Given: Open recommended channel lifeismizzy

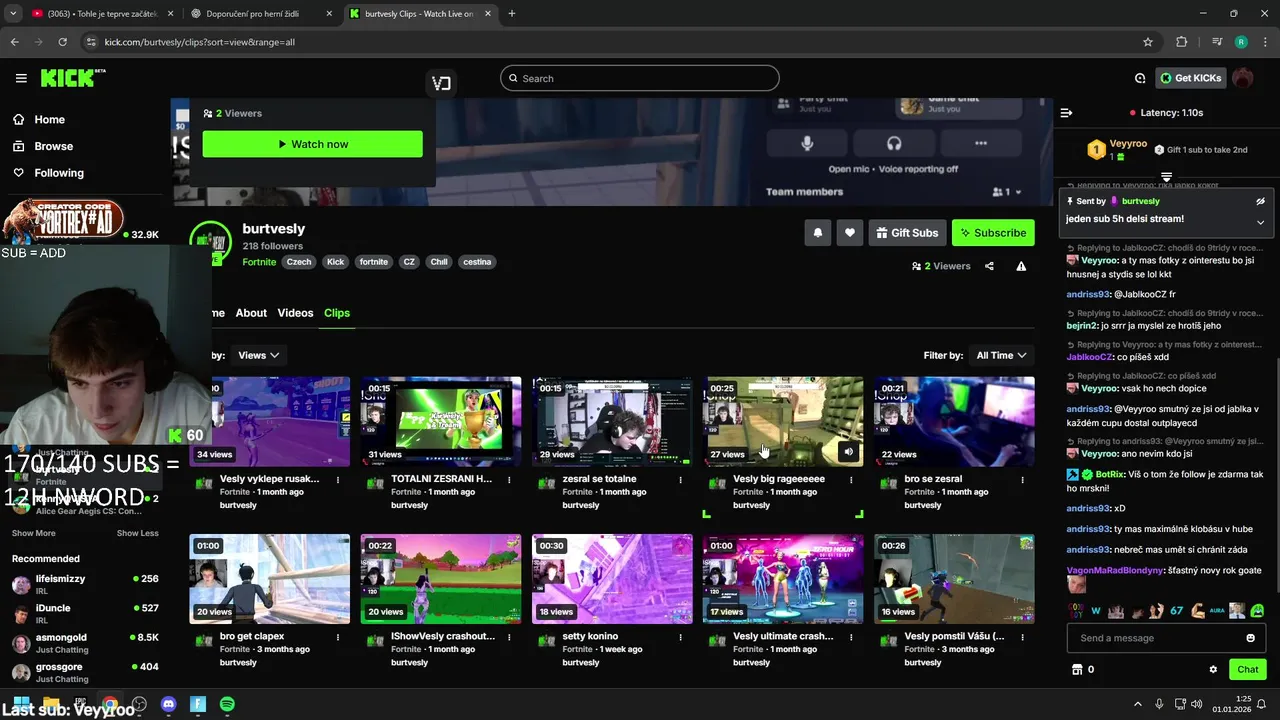Looking at the screenshot, I should point(85,584).
